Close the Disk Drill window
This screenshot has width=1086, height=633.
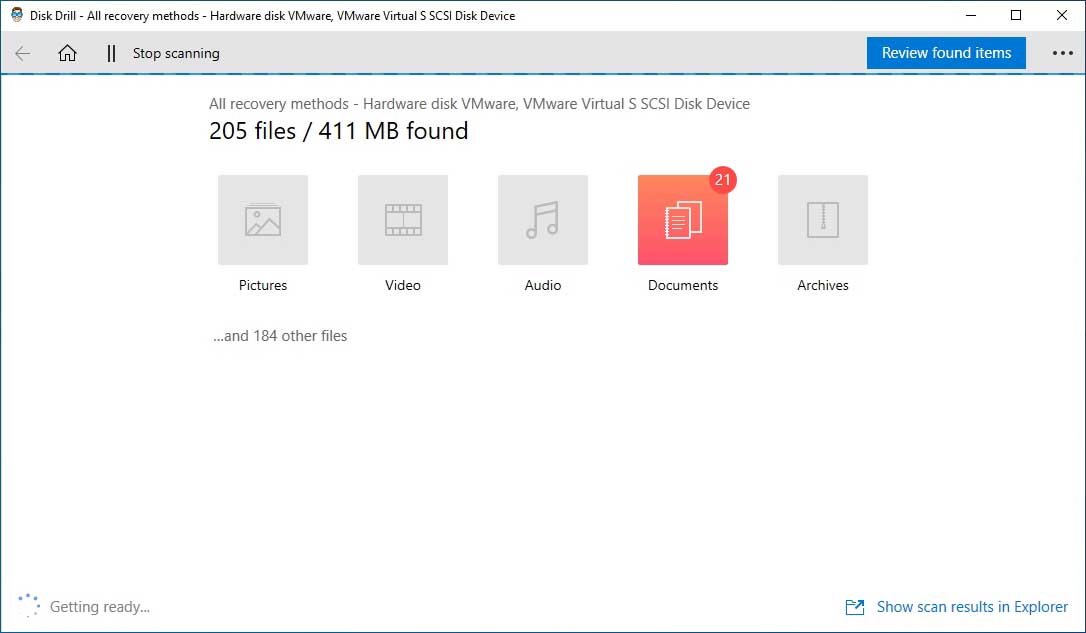(x=1062, y=15)
